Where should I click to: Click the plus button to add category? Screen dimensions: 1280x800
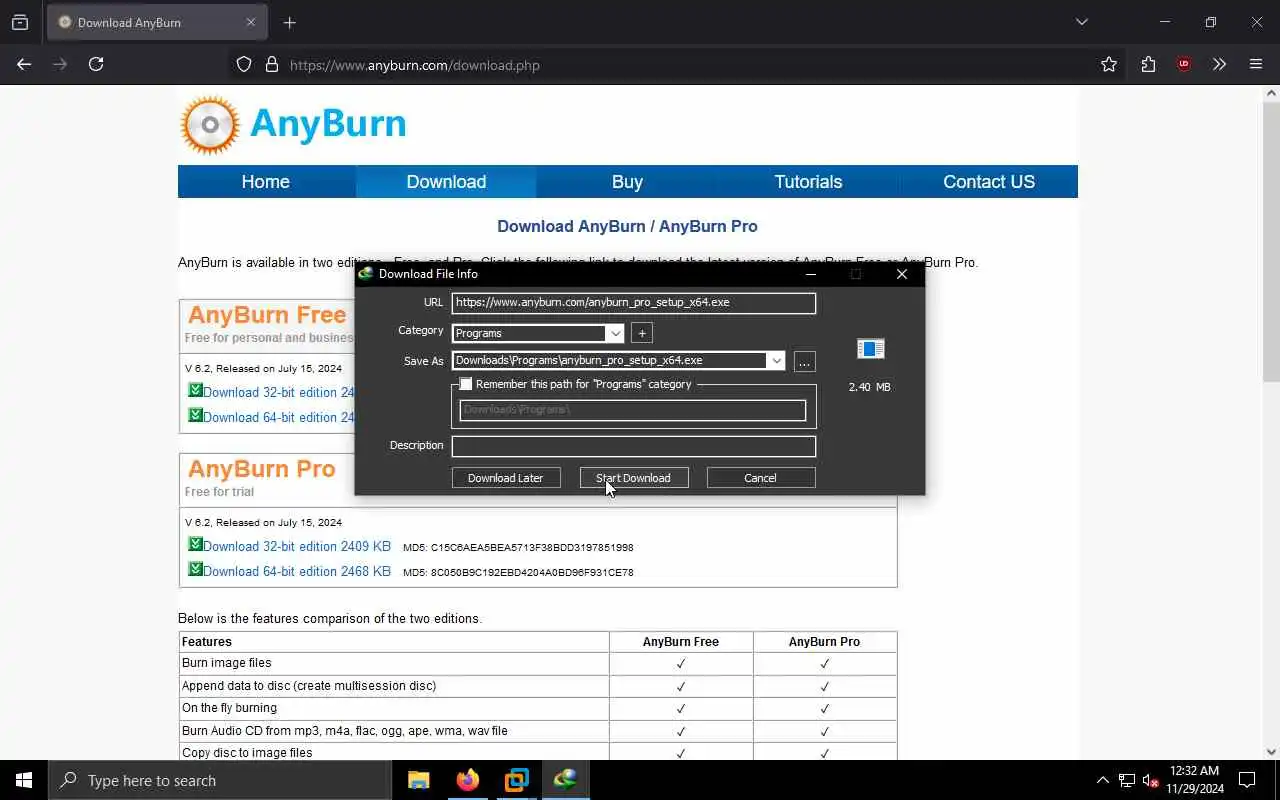(x=642, y=333)
